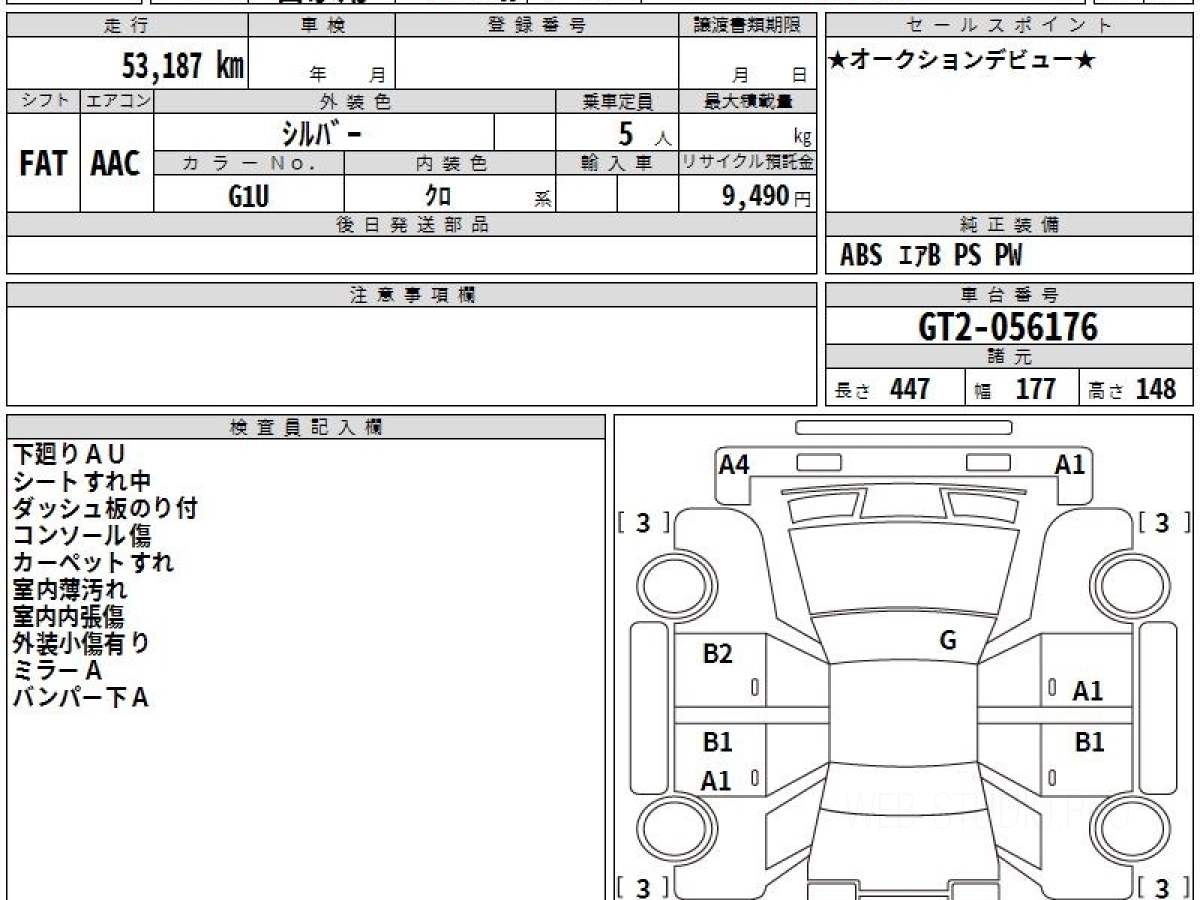Click the width value 177

pyautogui.click(x=1036, y=389)
